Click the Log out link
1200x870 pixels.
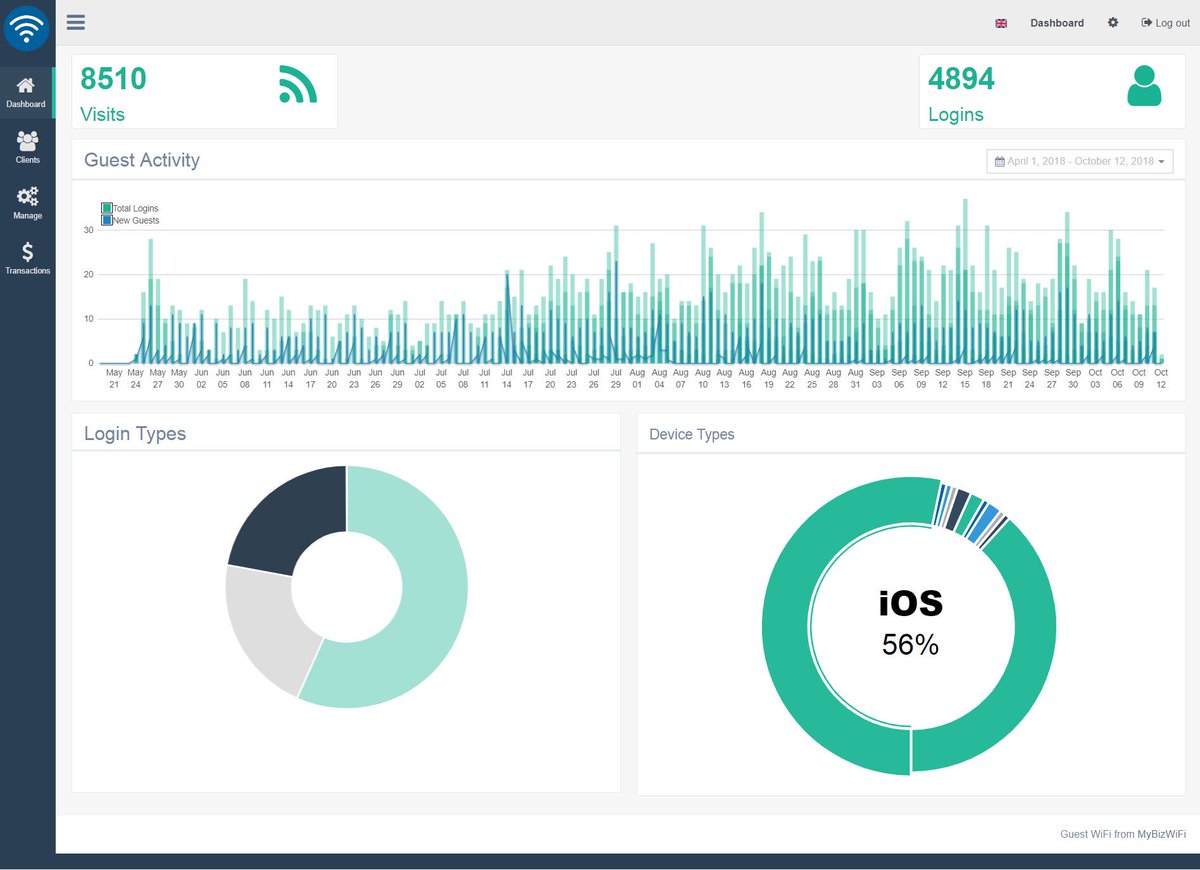tap(1166, 23)
